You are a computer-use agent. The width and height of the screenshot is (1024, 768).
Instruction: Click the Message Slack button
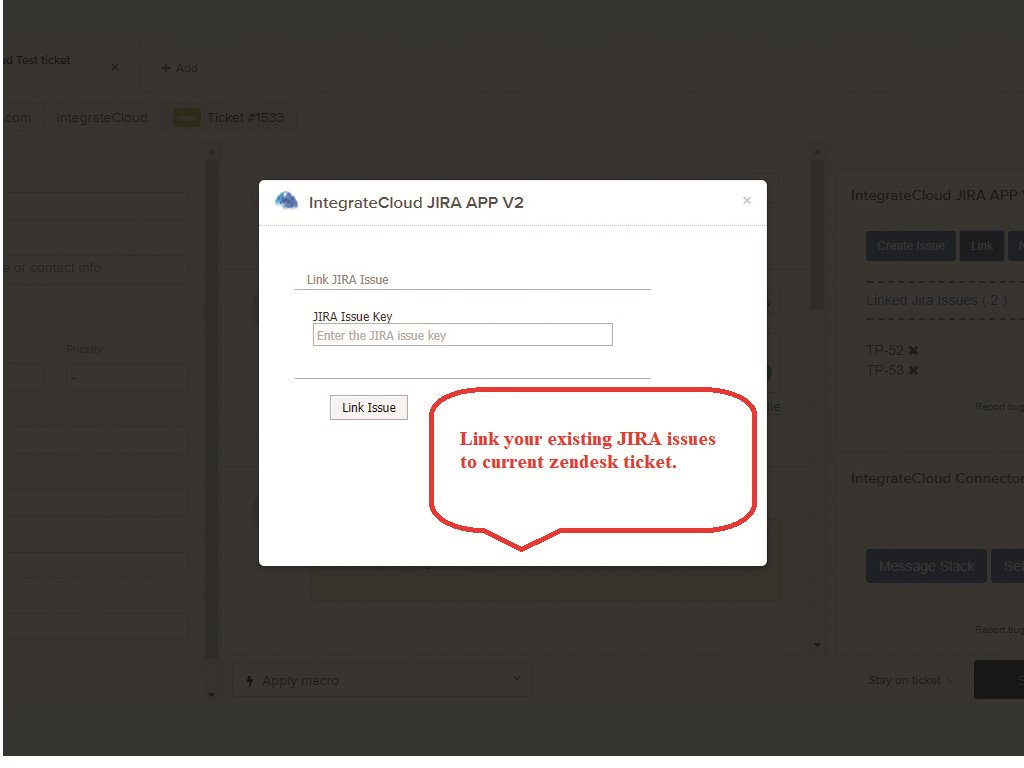point(926,566)
